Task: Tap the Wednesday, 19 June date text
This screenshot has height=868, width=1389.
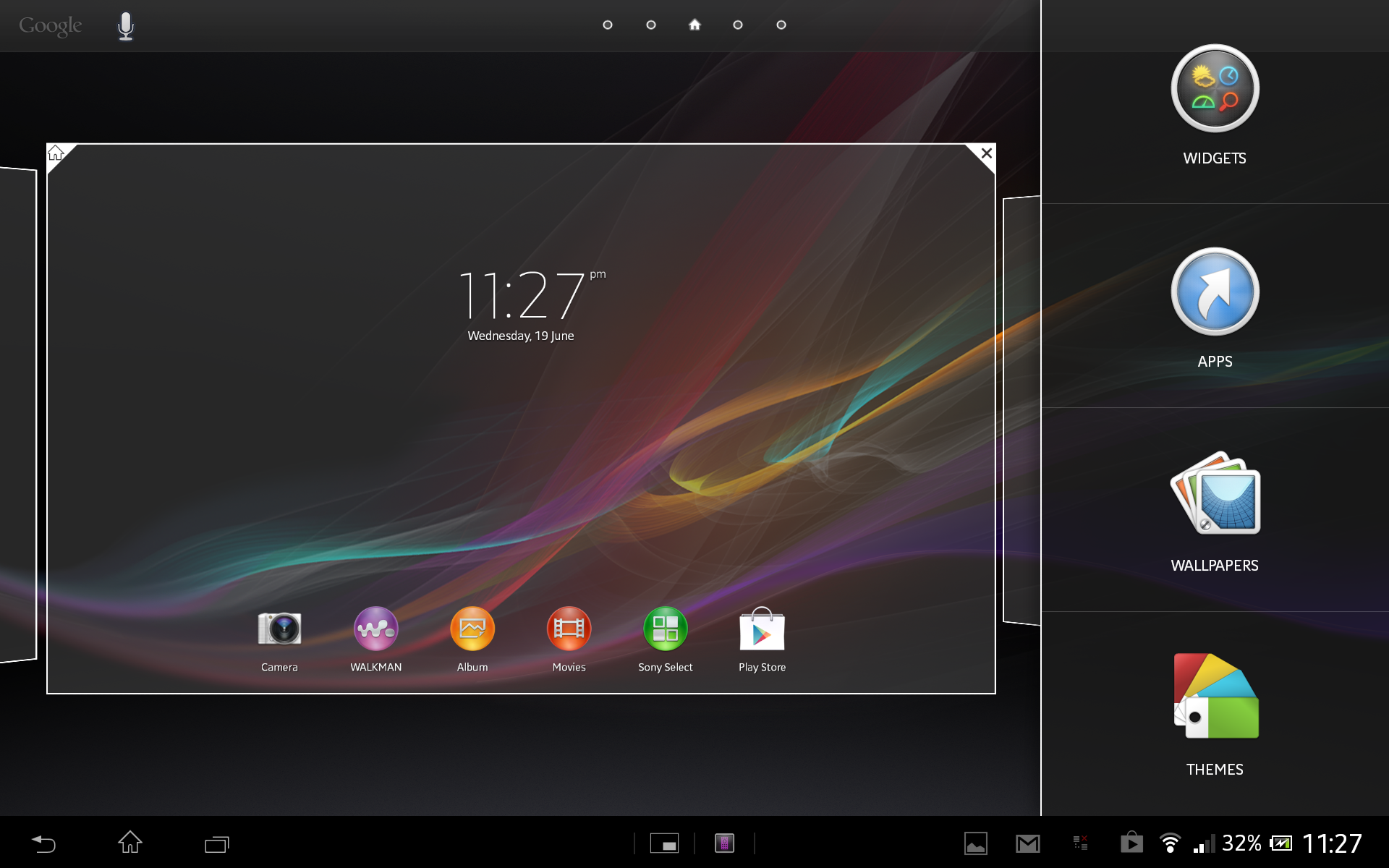Action: point(521,336)
